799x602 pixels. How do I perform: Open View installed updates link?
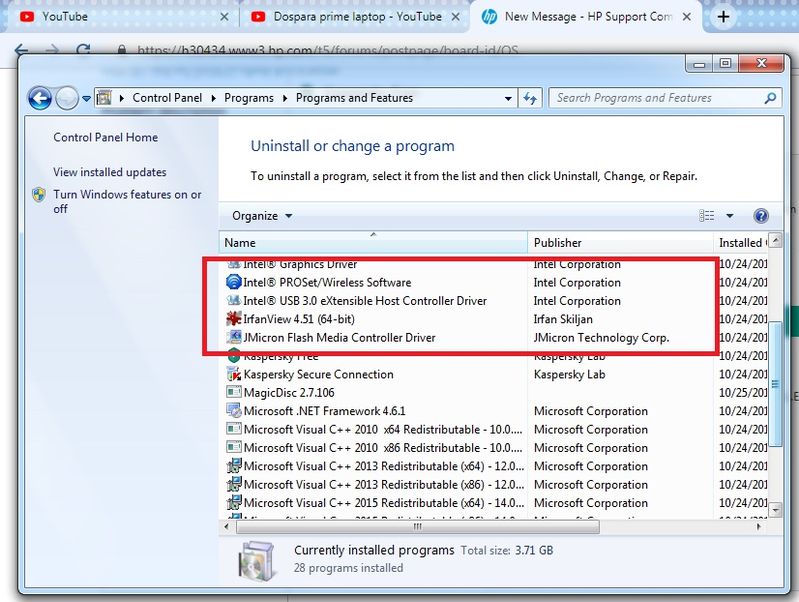coord(110,172)
